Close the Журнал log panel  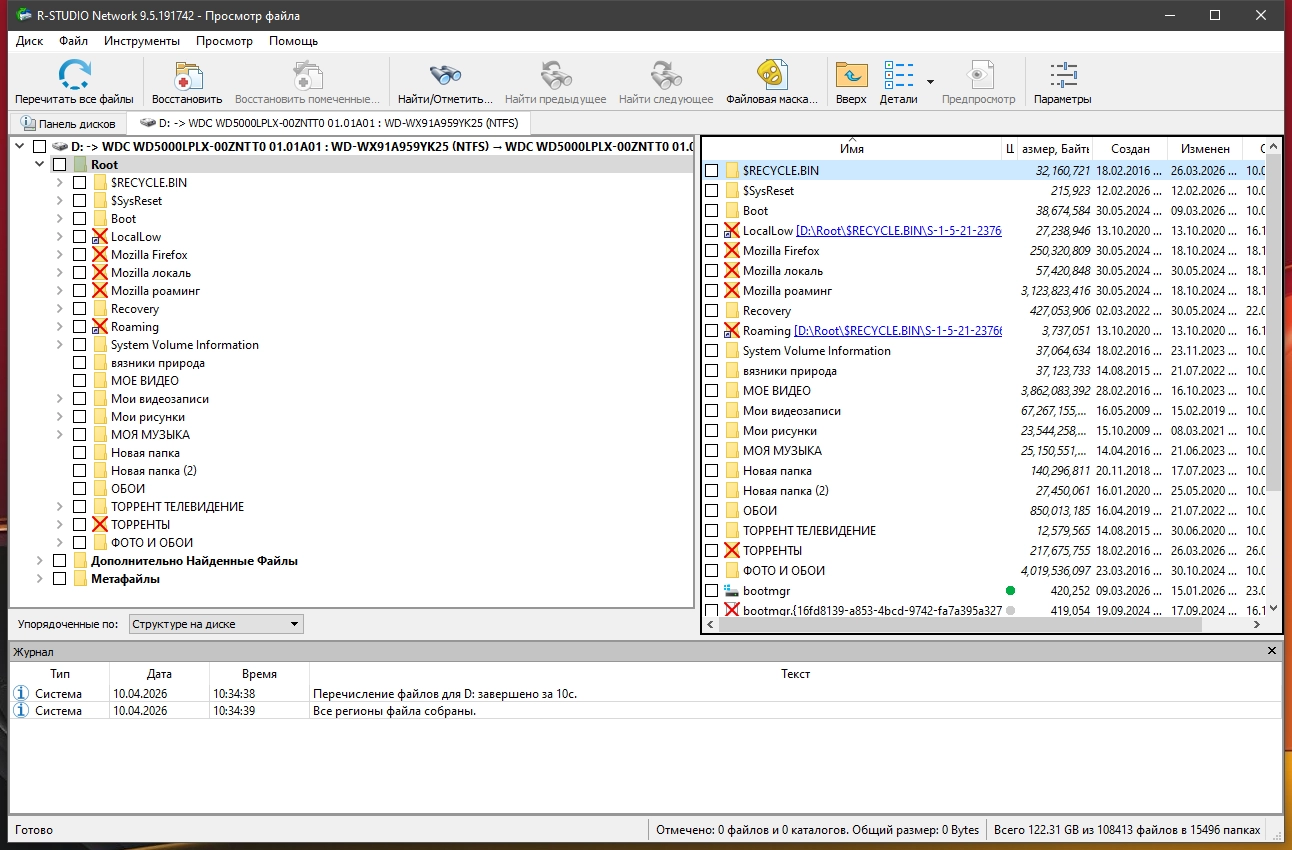point(1272,651)
